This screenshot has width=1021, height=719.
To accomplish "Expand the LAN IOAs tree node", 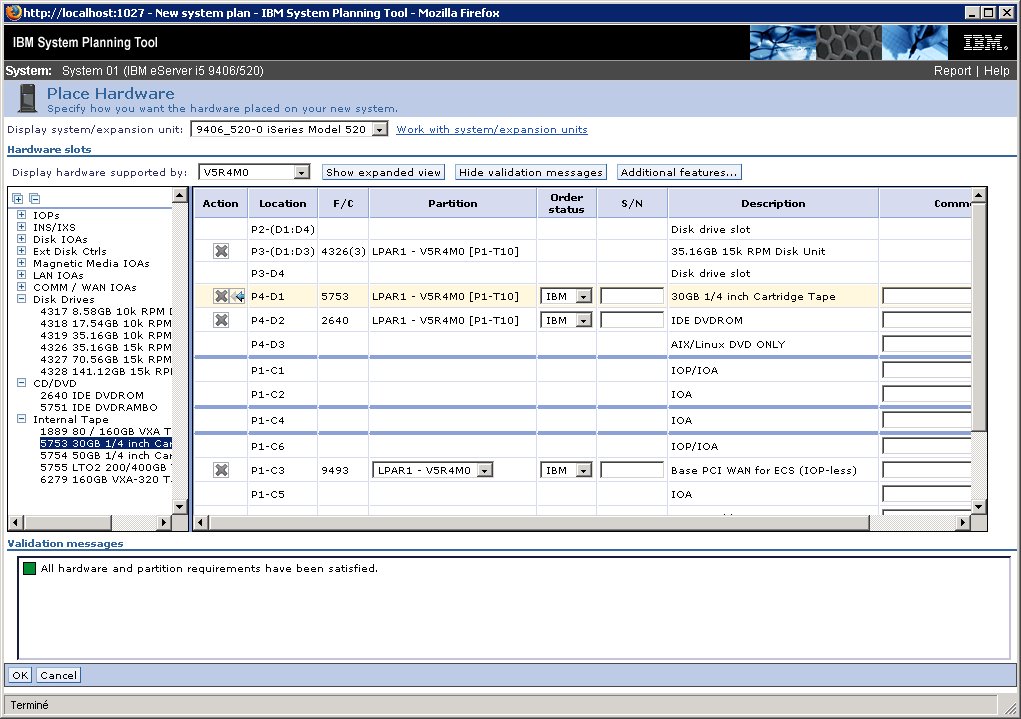I will (21, 275).
